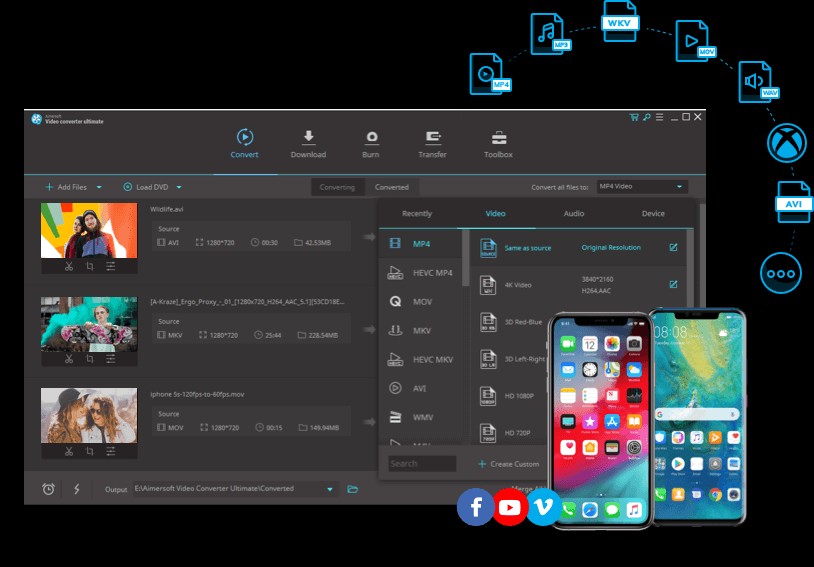Click the more options ellipsis circle icon
Image resolution: width=814 pixels, height=567 pixels.
(x=781, y=273)
